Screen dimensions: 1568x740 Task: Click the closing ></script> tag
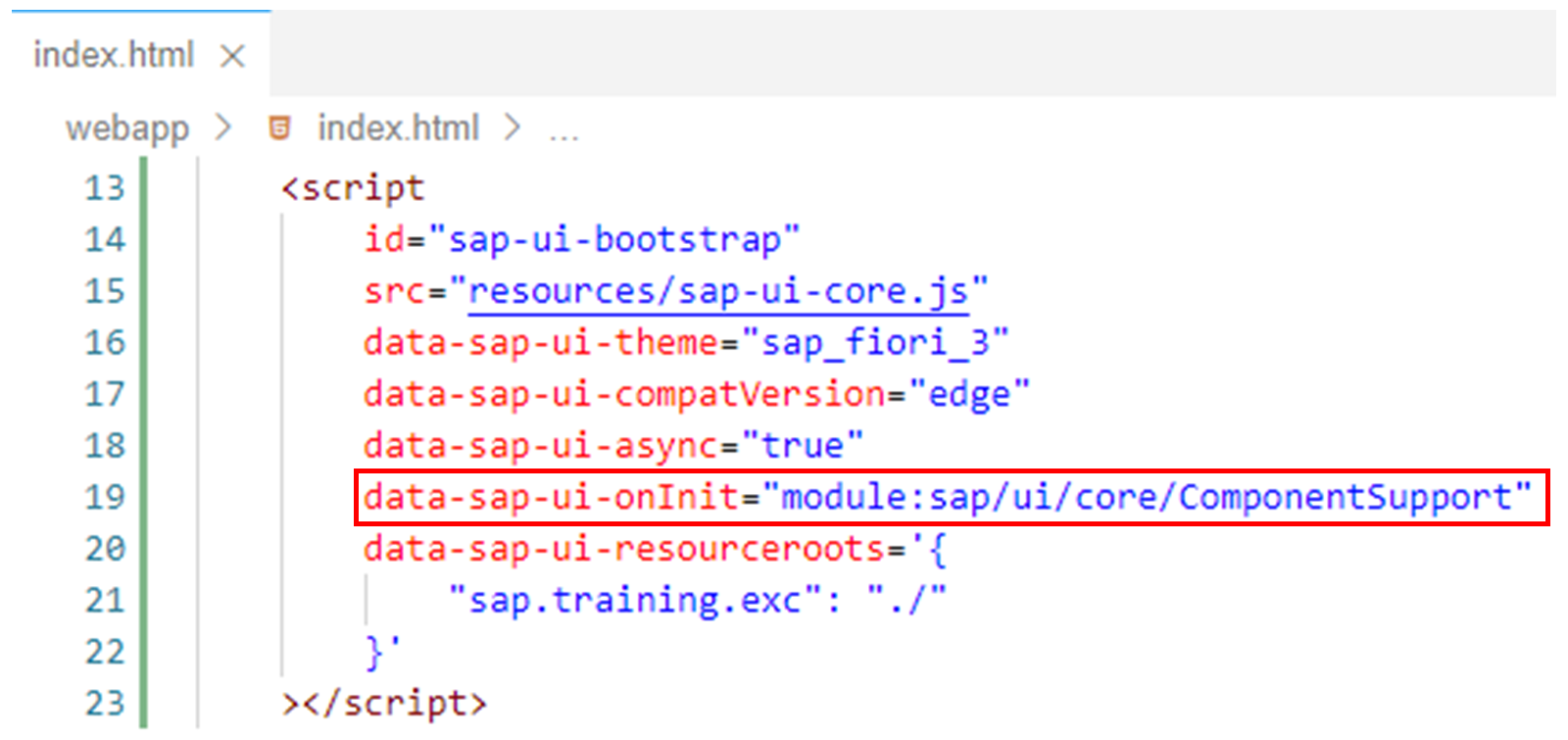pyautogui.click(x=384, y=704)
